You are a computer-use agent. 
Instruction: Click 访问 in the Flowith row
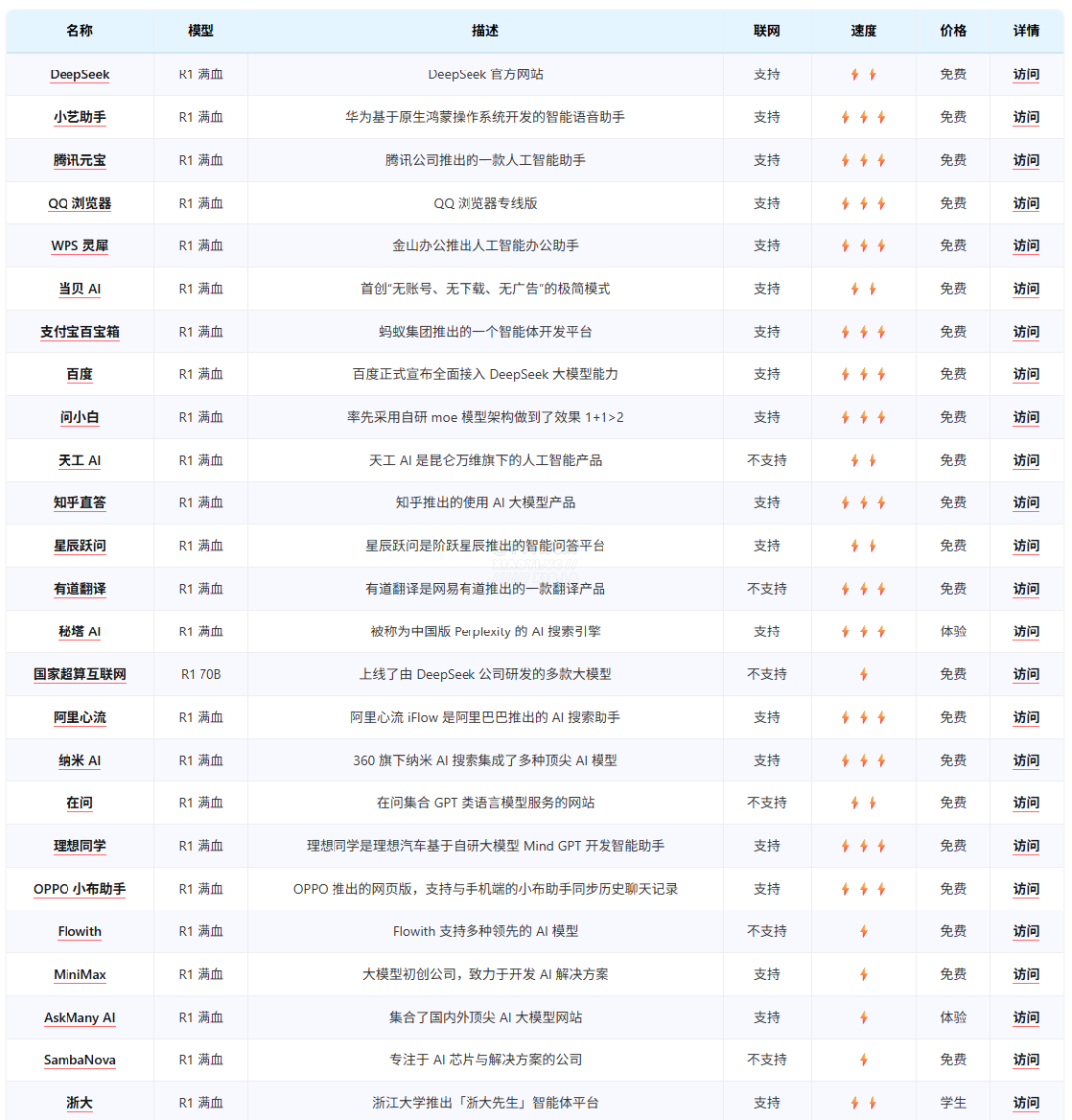click(1026, 931)
